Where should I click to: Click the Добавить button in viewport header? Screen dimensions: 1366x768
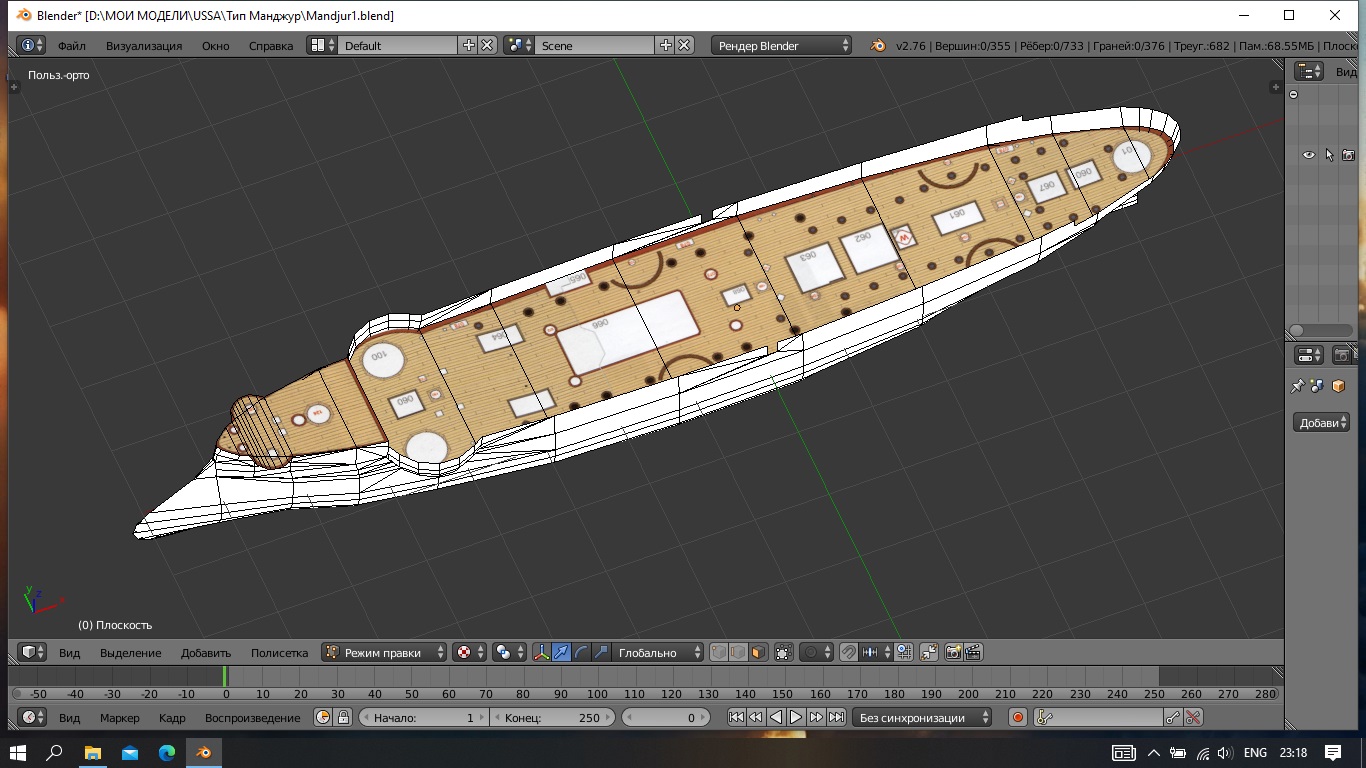tap(205, 652)
